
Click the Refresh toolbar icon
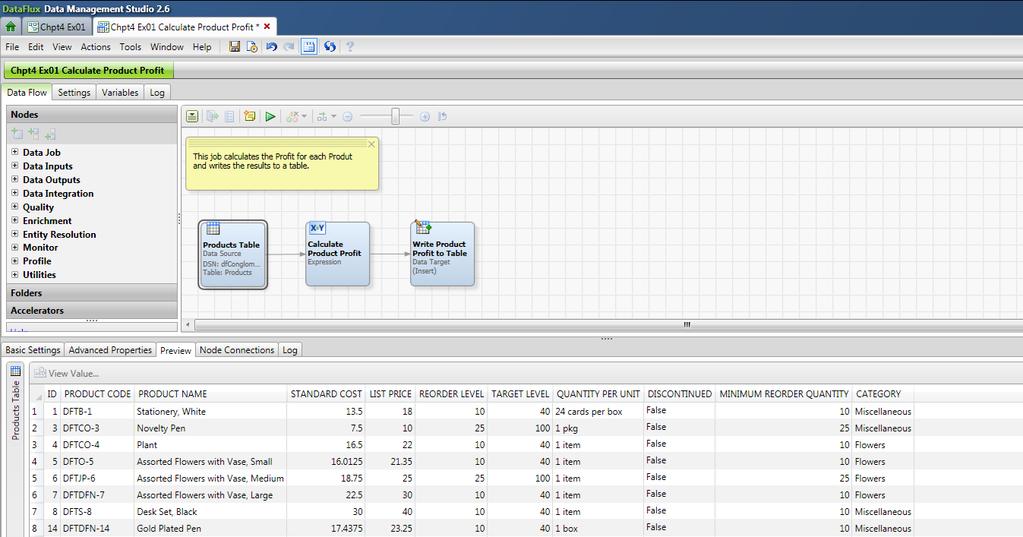click(330, 46)
